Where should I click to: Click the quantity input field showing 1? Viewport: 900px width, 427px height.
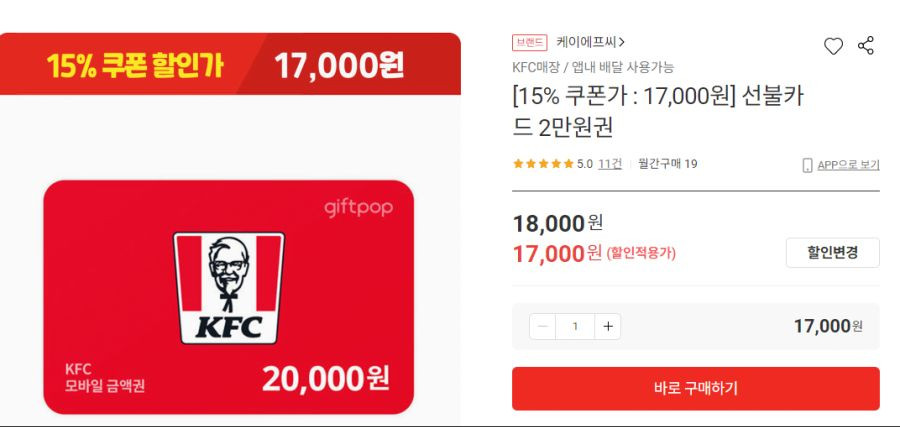[x=575, y=327]
